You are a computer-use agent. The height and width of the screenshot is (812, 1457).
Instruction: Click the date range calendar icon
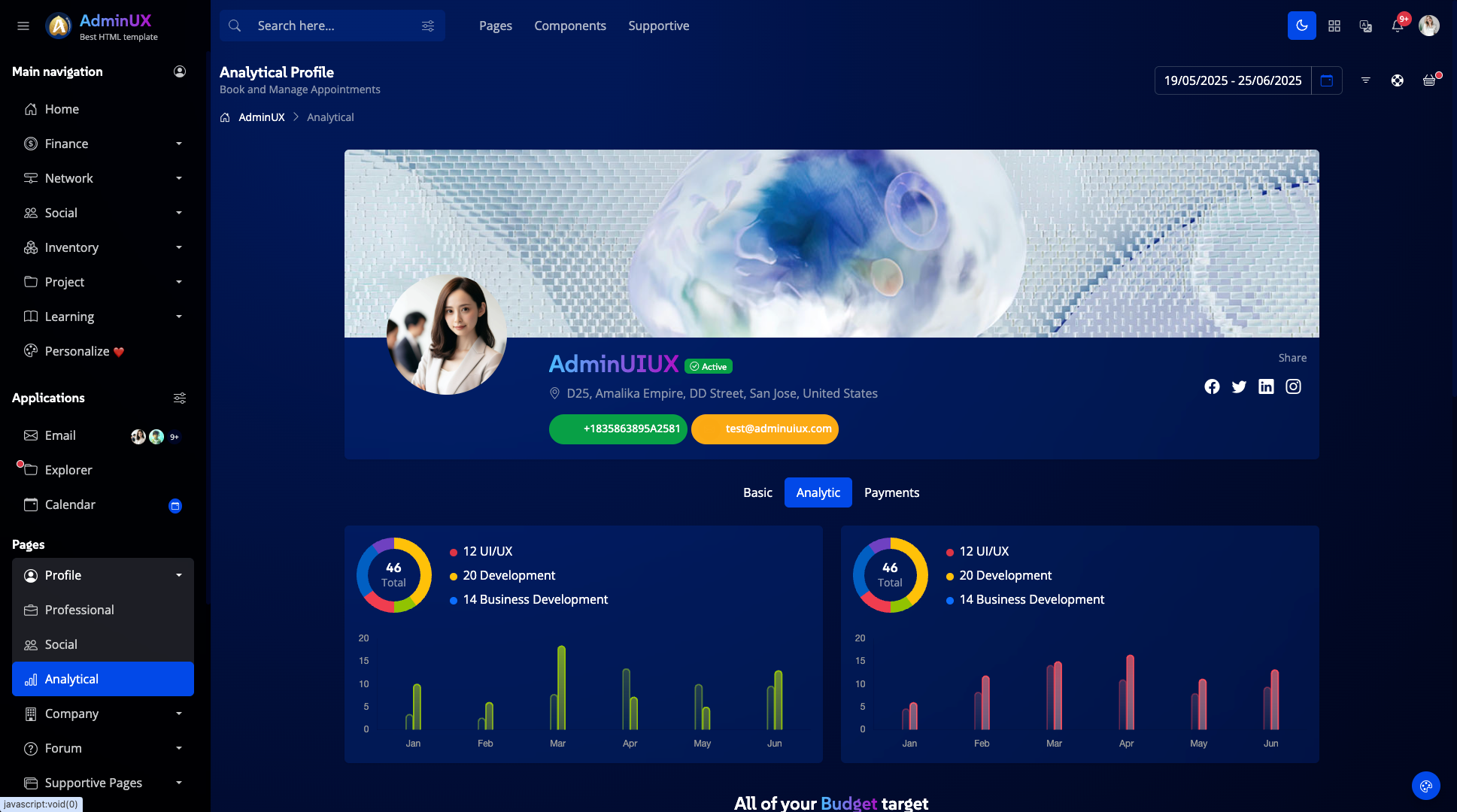pyautogui.click(x=1326, y=80)
